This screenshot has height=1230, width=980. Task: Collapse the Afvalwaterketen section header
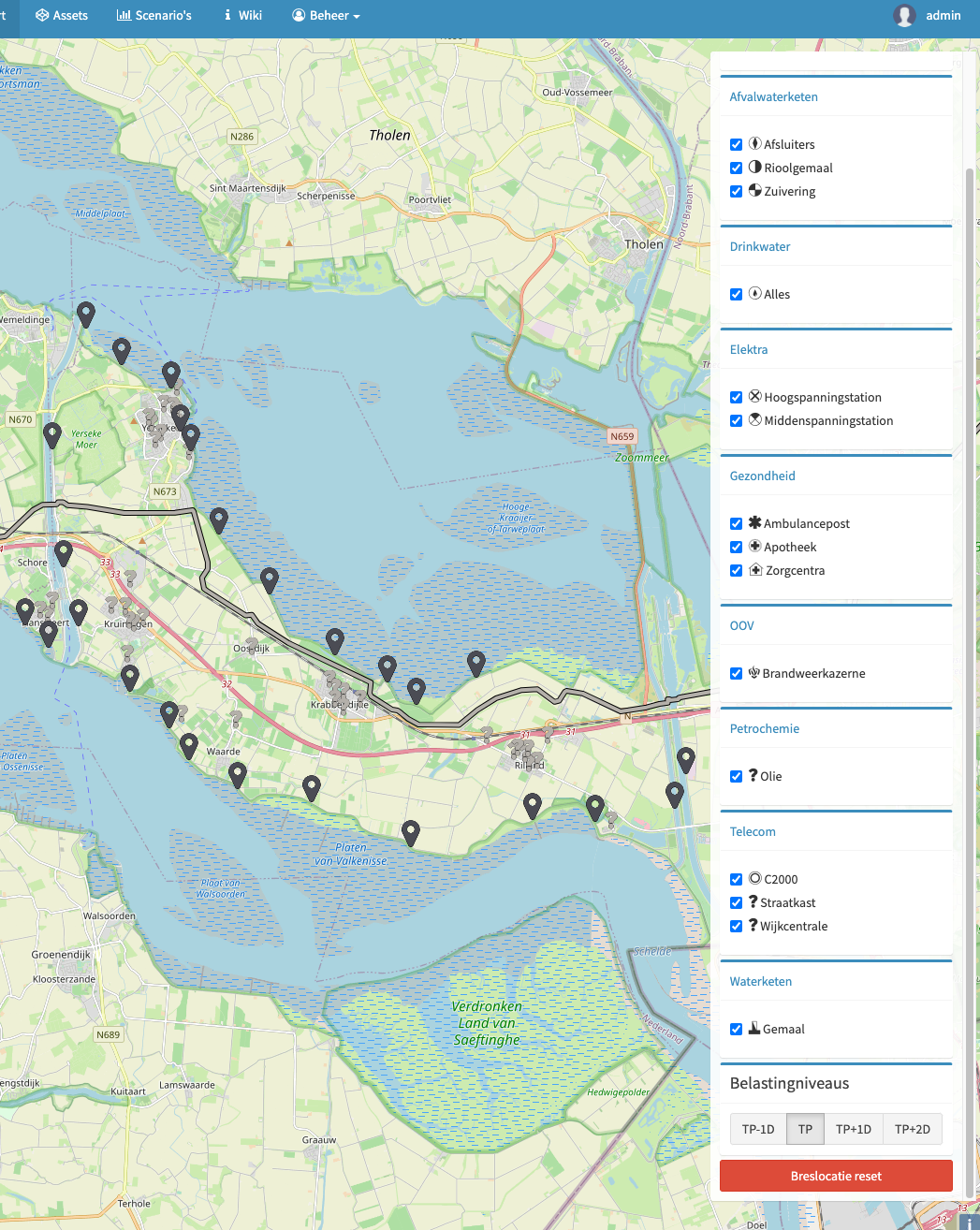point(773,96)
